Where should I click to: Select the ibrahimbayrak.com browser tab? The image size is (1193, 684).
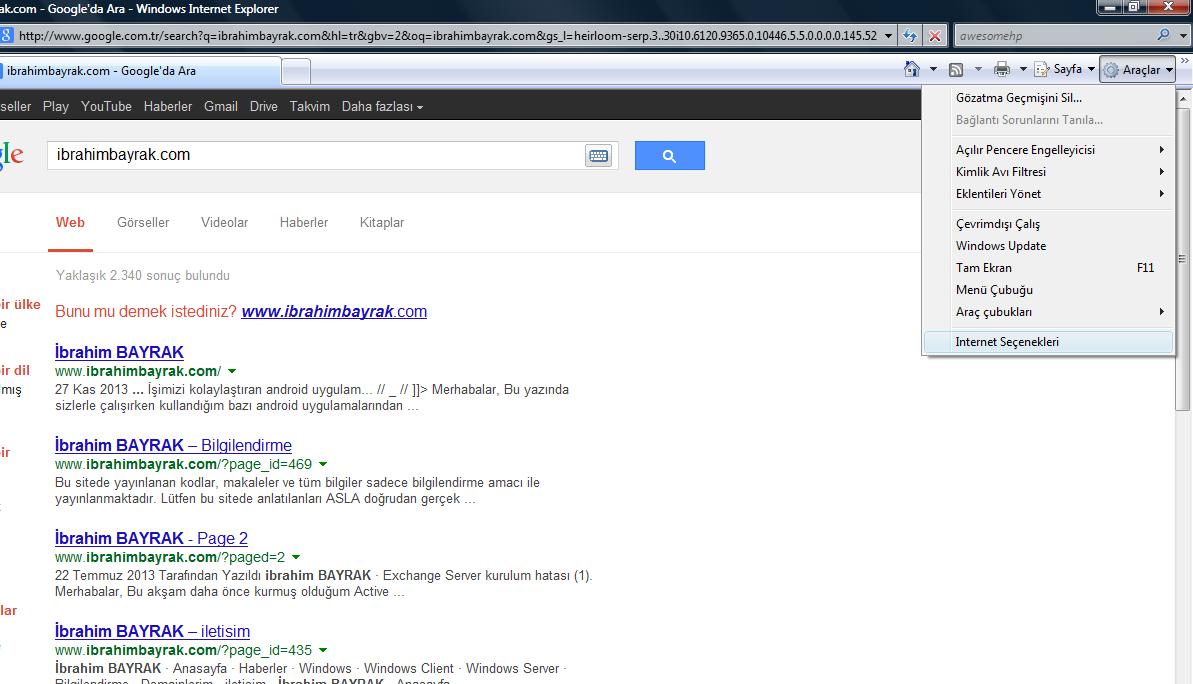coord(140,71)
